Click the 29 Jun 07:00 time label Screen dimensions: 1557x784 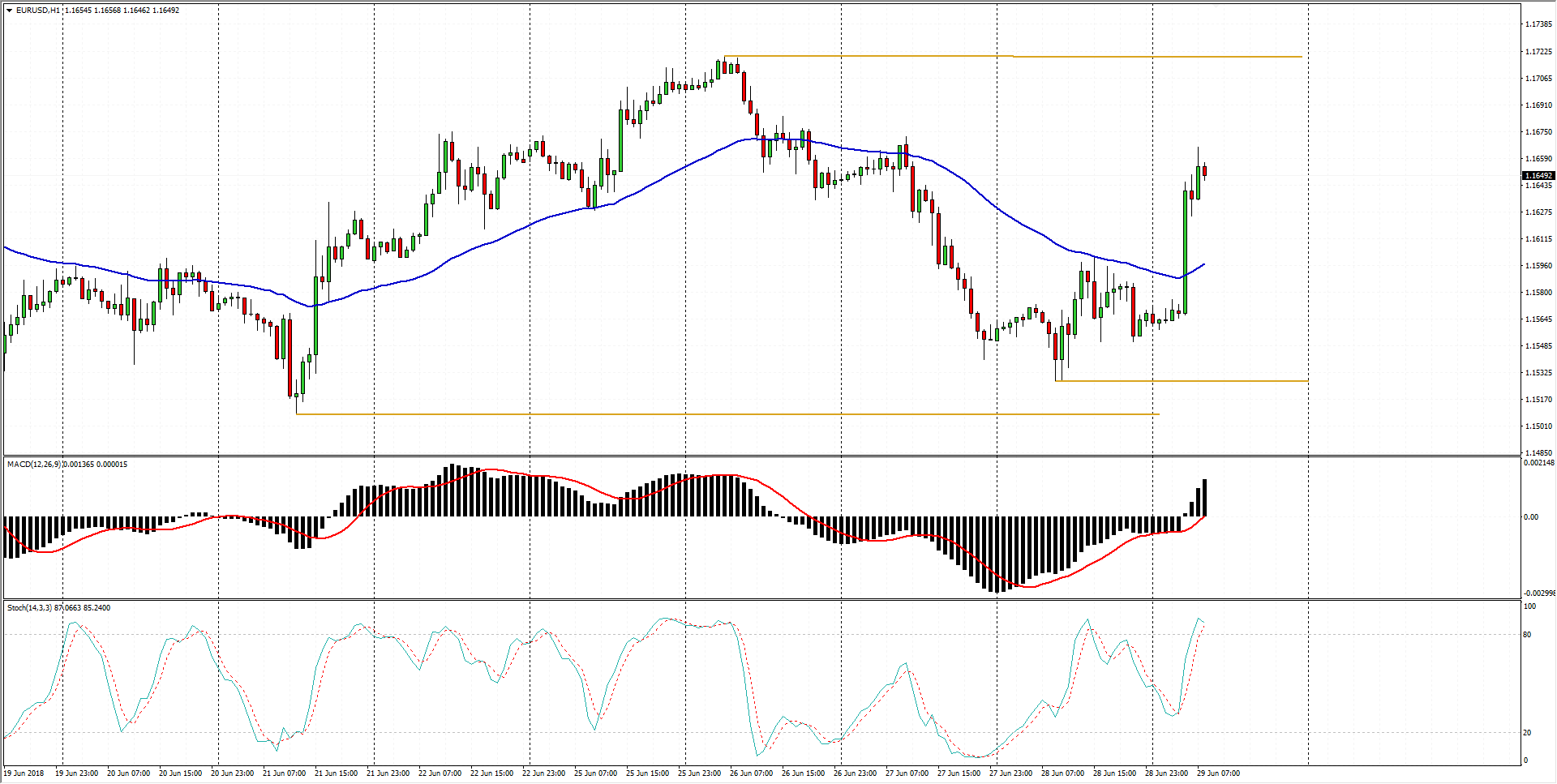tap(1218, 773)
